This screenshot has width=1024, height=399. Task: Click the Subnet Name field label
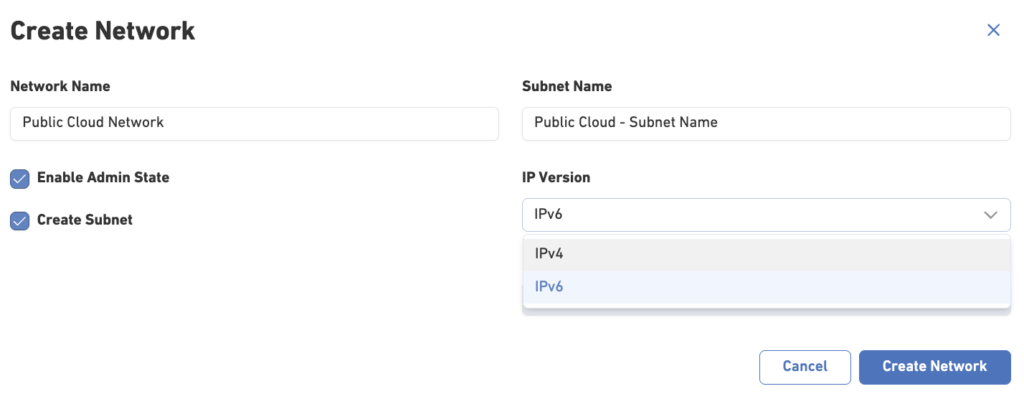[567, 86]
